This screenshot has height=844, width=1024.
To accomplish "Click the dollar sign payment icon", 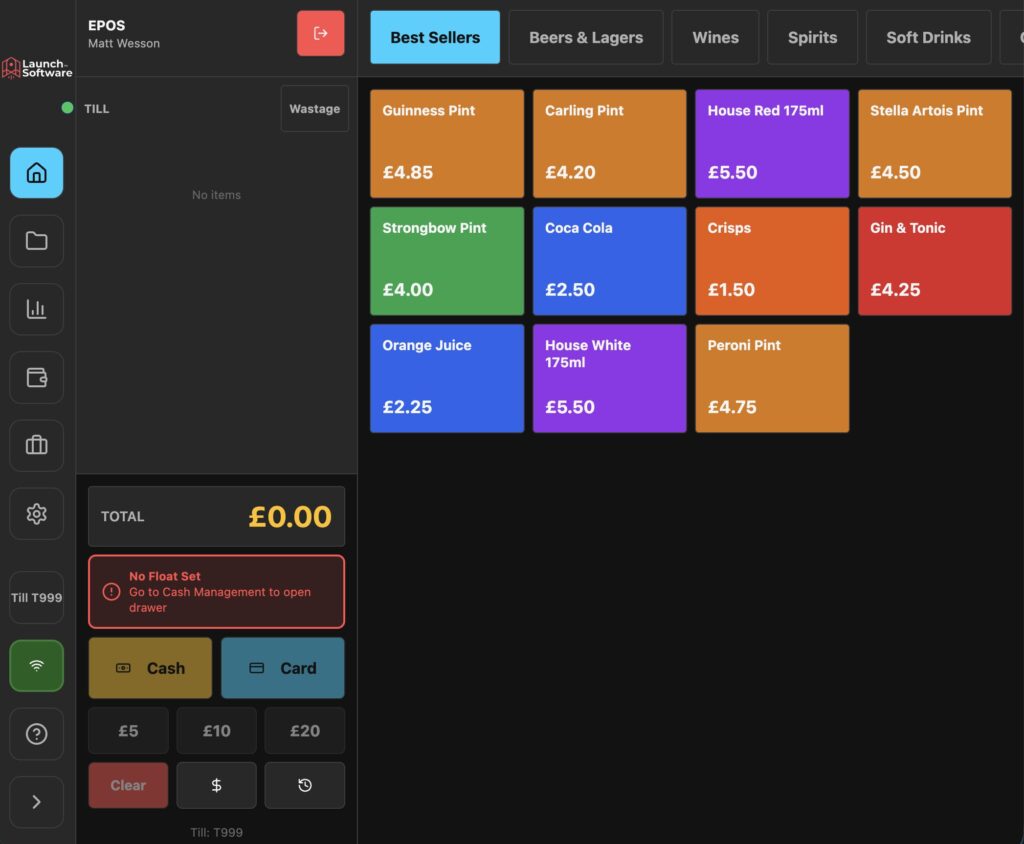I will tap(216, 785).
